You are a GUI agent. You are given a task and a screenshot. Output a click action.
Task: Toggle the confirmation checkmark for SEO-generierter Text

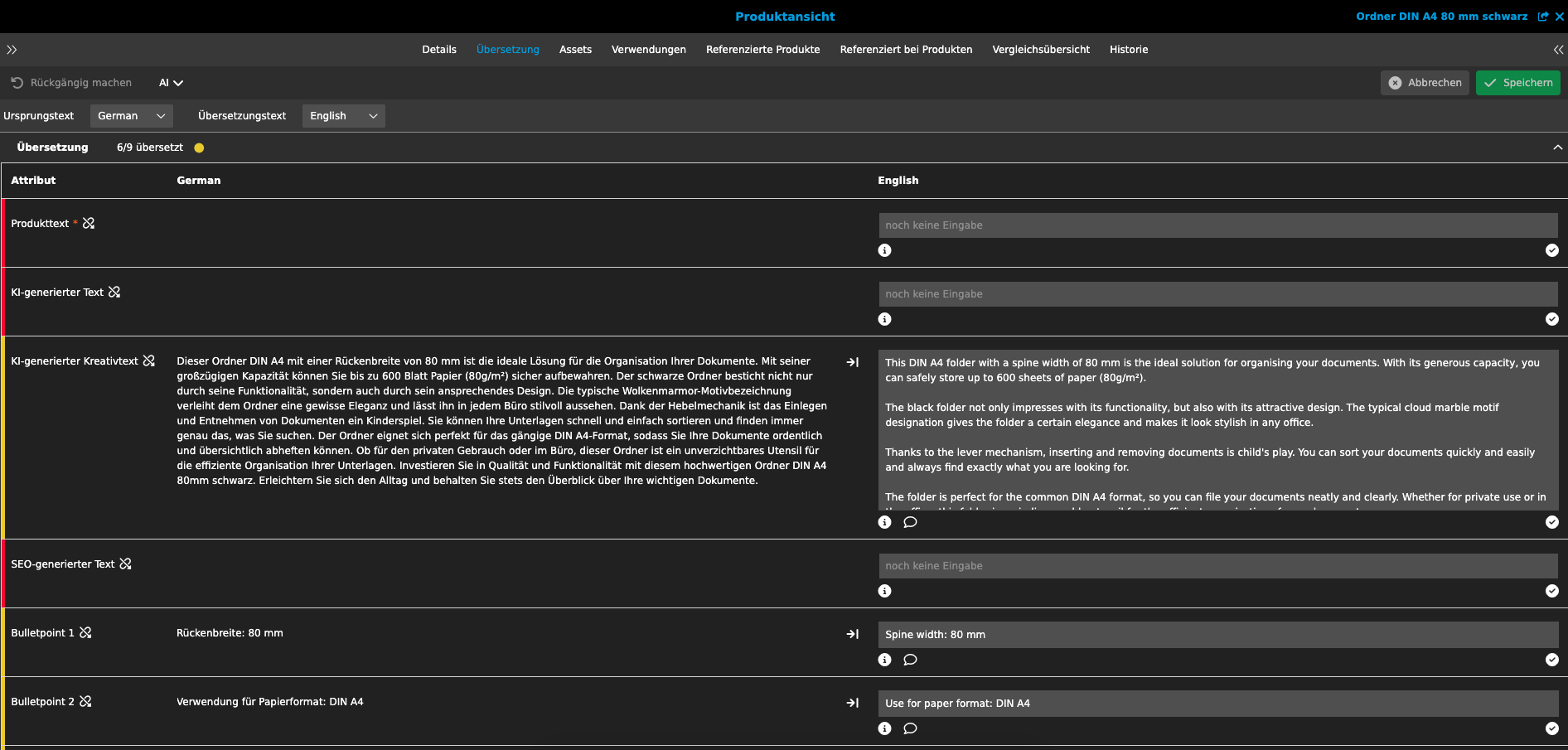pyautogui.click(x=1552, y=591)
